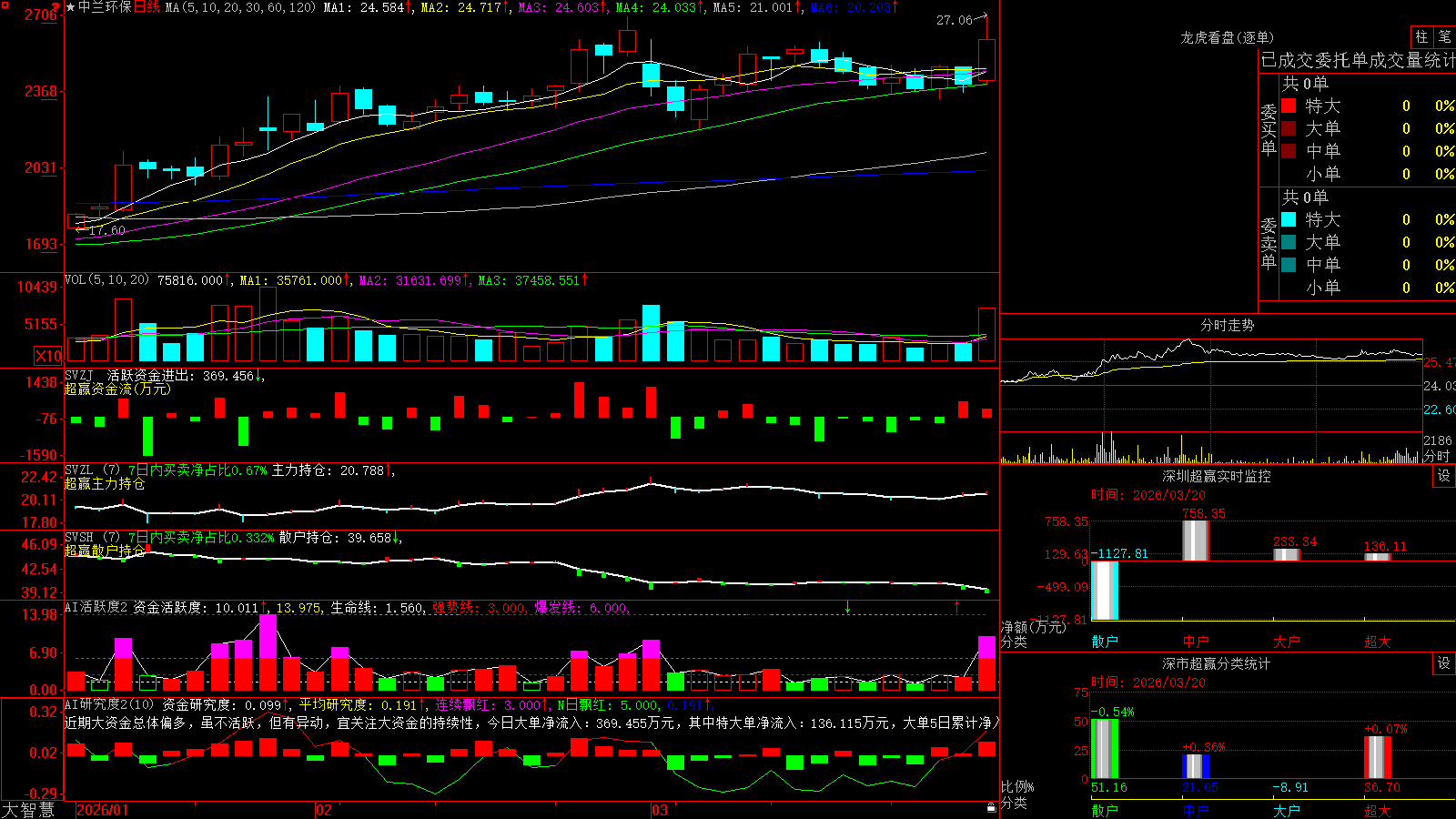Click the red 超大 ratio bar labeled +0.07%
The height and width of the screenshot is (819, 1456).
point(1378,757)
